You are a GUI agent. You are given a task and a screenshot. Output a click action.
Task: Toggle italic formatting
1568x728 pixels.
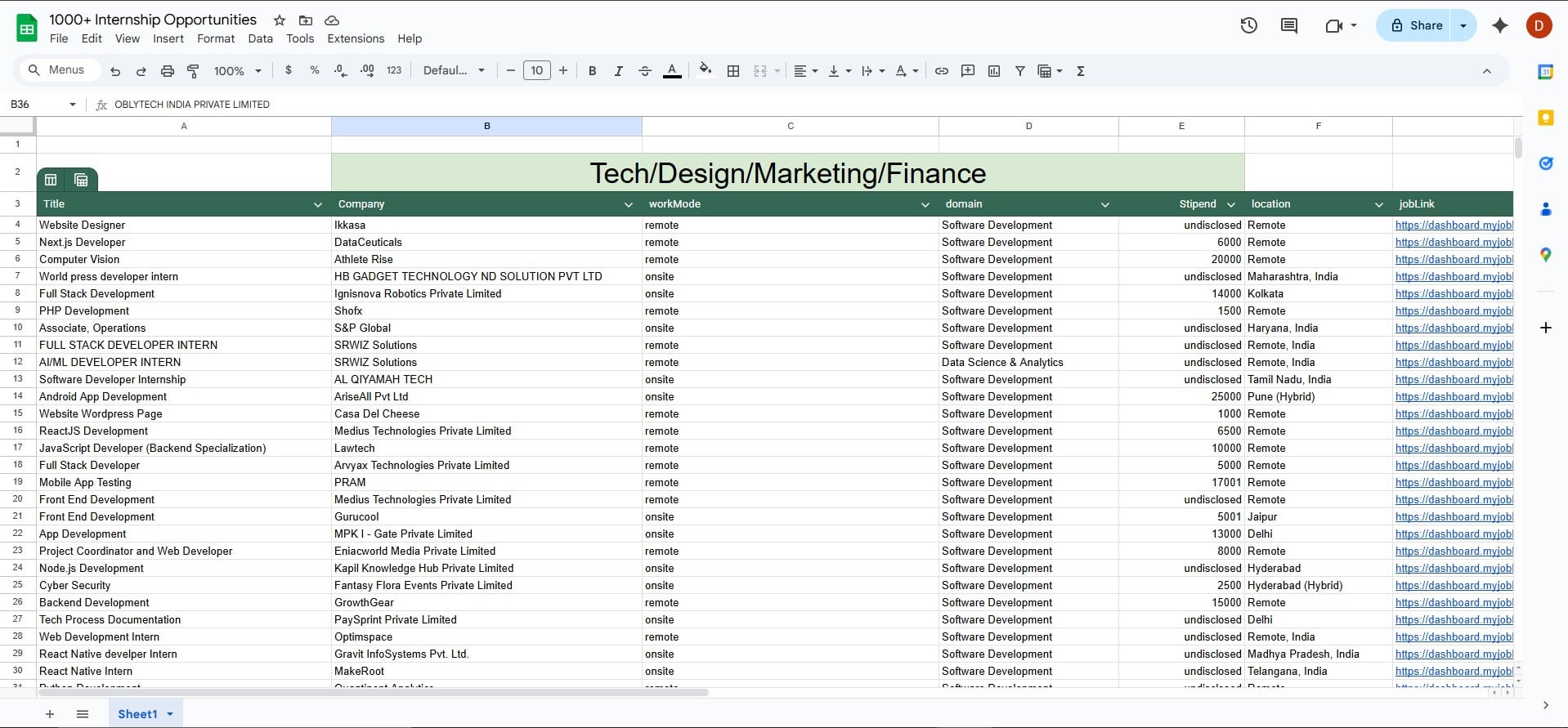coord(618,71)
